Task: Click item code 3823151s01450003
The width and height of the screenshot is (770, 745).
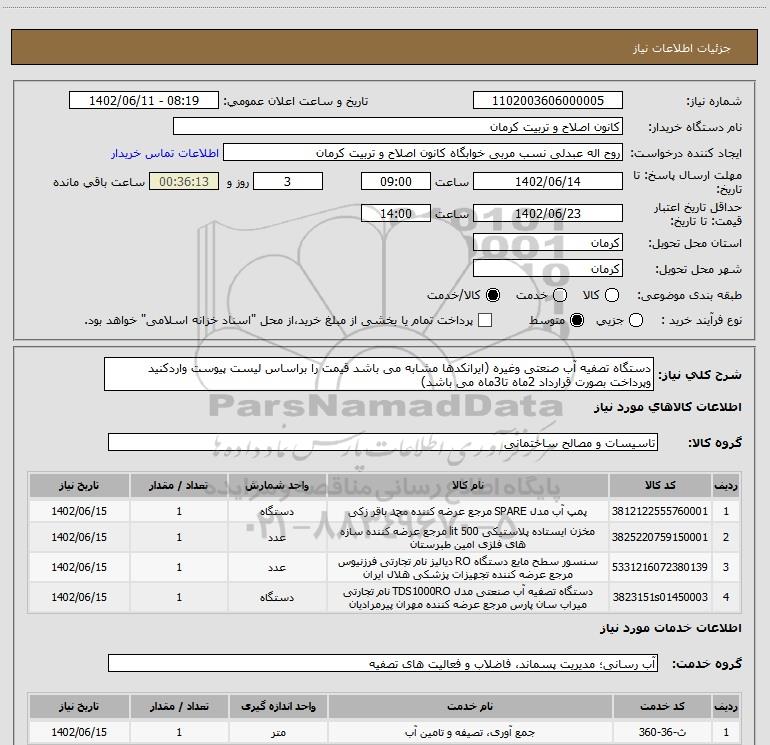Action: tap(660, 597)
